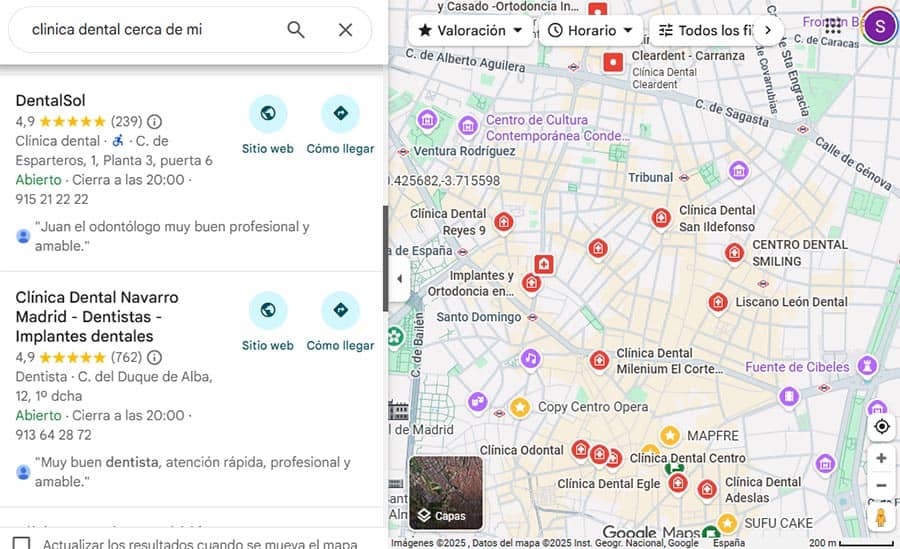Open info icon beside DentalSol rating
This screenshot has height=549, width=900.
tap(154, 122)
